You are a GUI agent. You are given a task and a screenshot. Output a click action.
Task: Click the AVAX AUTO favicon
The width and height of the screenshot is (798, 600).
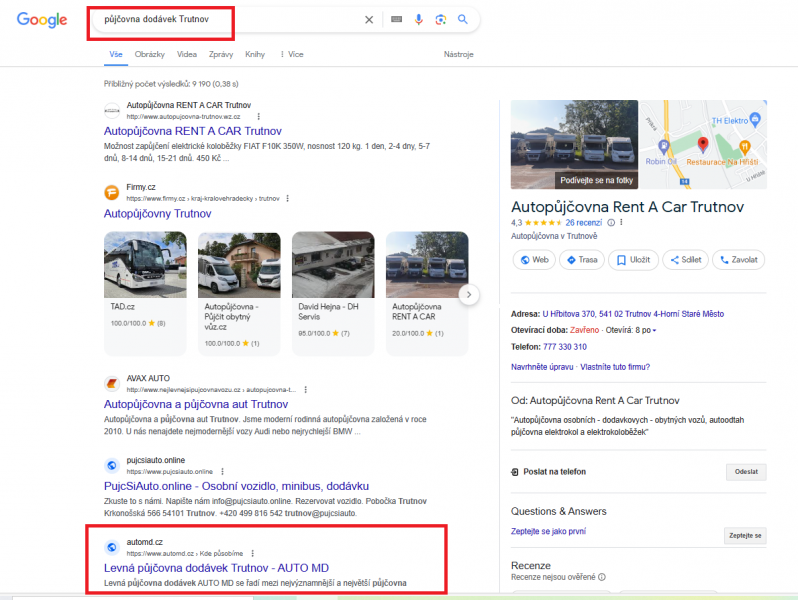pos(112,384)
